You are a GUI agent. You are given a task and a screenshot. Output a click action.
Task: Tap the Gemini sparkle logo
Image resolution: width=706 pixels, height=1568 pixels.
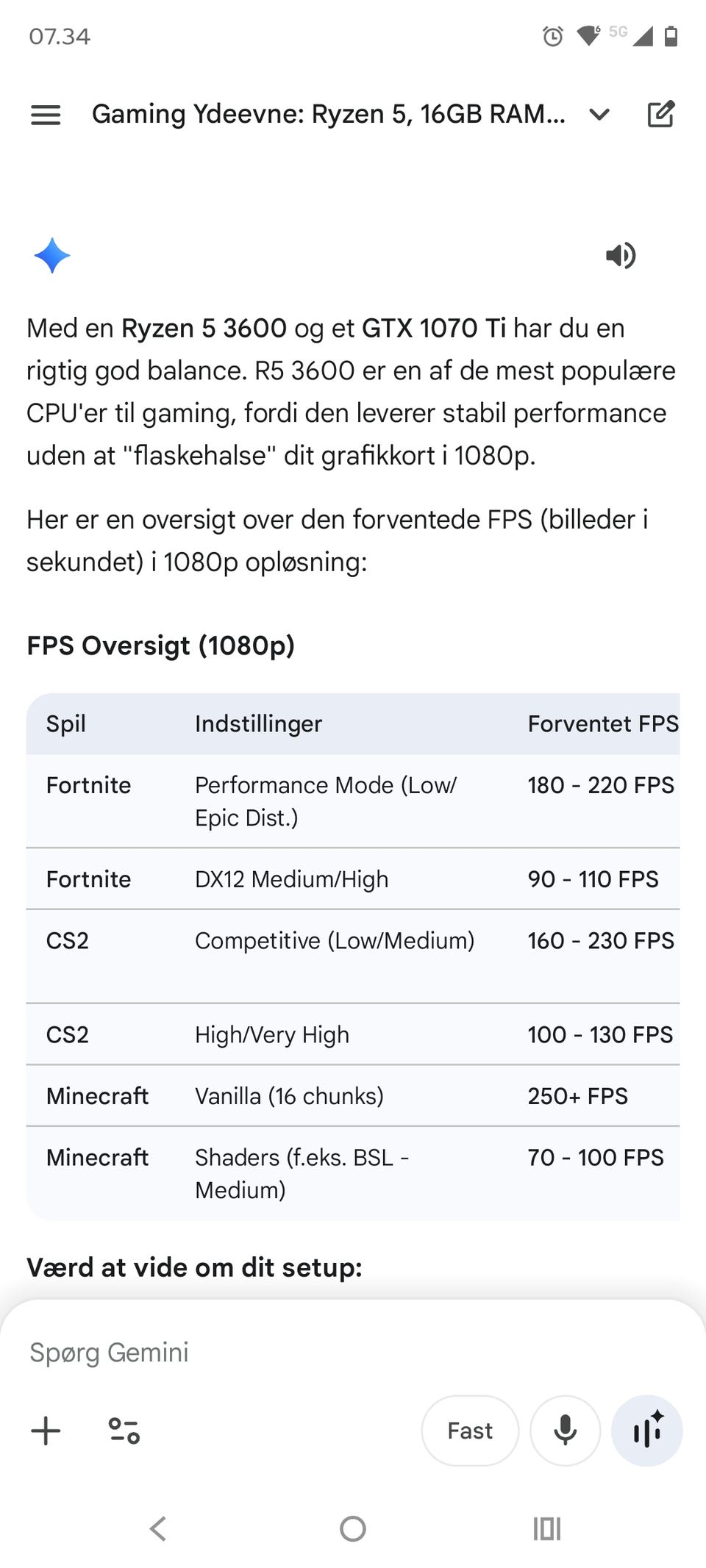tap(52, 256)
